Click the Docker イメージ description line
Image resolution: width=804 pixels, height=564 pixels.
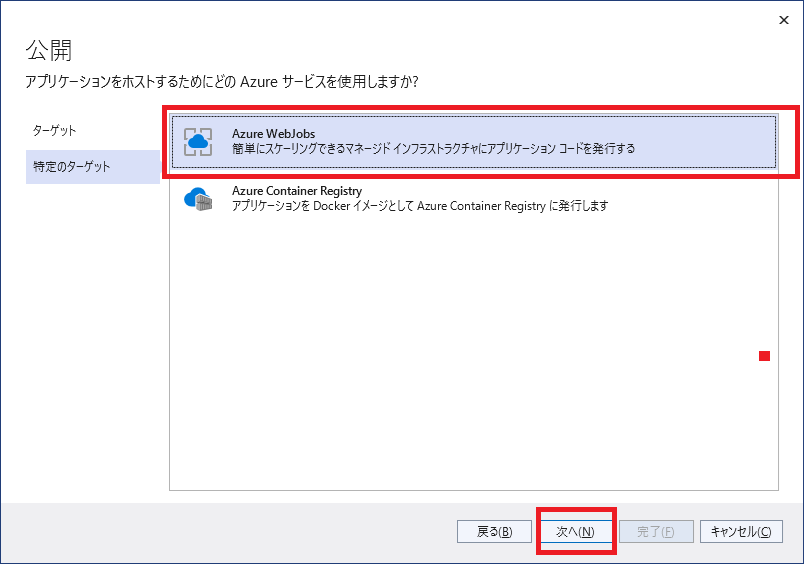(420, 206)
